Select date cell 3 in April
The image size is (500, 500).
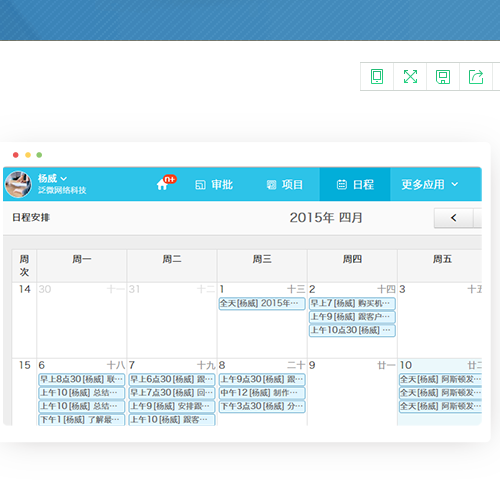(440, 320)
